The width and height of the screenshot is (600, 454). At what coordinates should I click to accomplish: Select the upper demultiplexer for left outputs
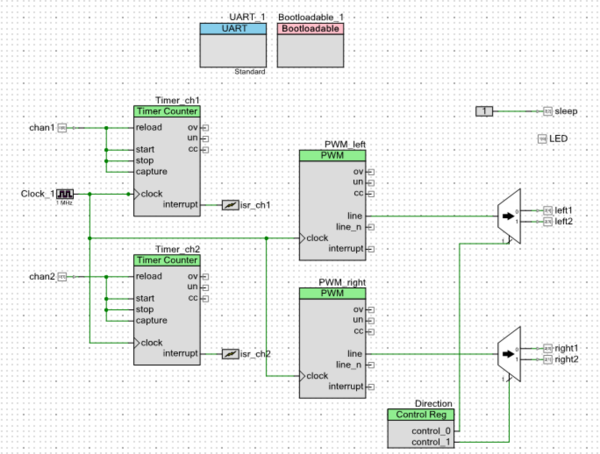click(x=509, y=216)
